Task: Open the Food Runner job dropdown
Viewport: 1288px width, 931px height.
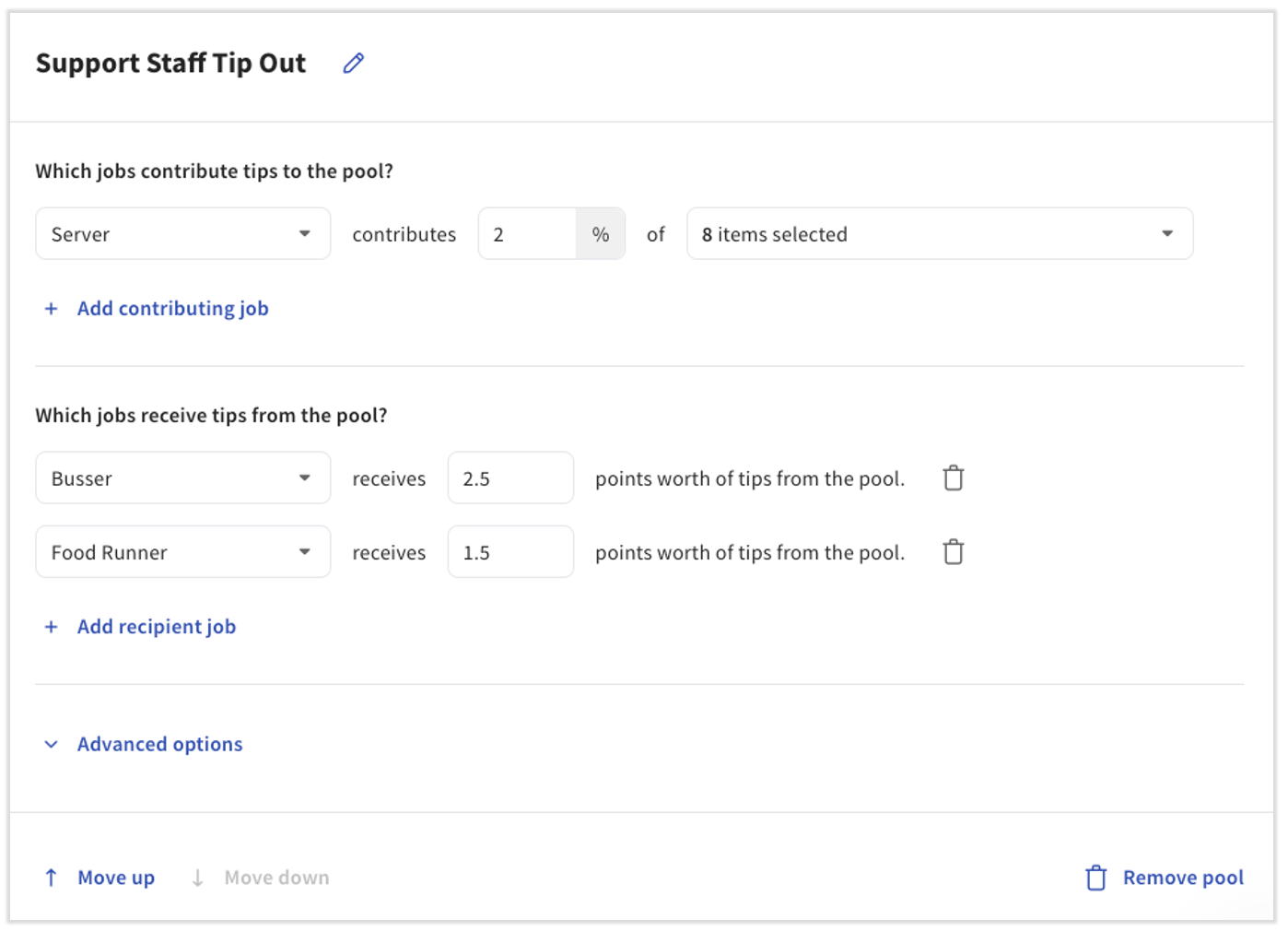Action: point(182,552)
